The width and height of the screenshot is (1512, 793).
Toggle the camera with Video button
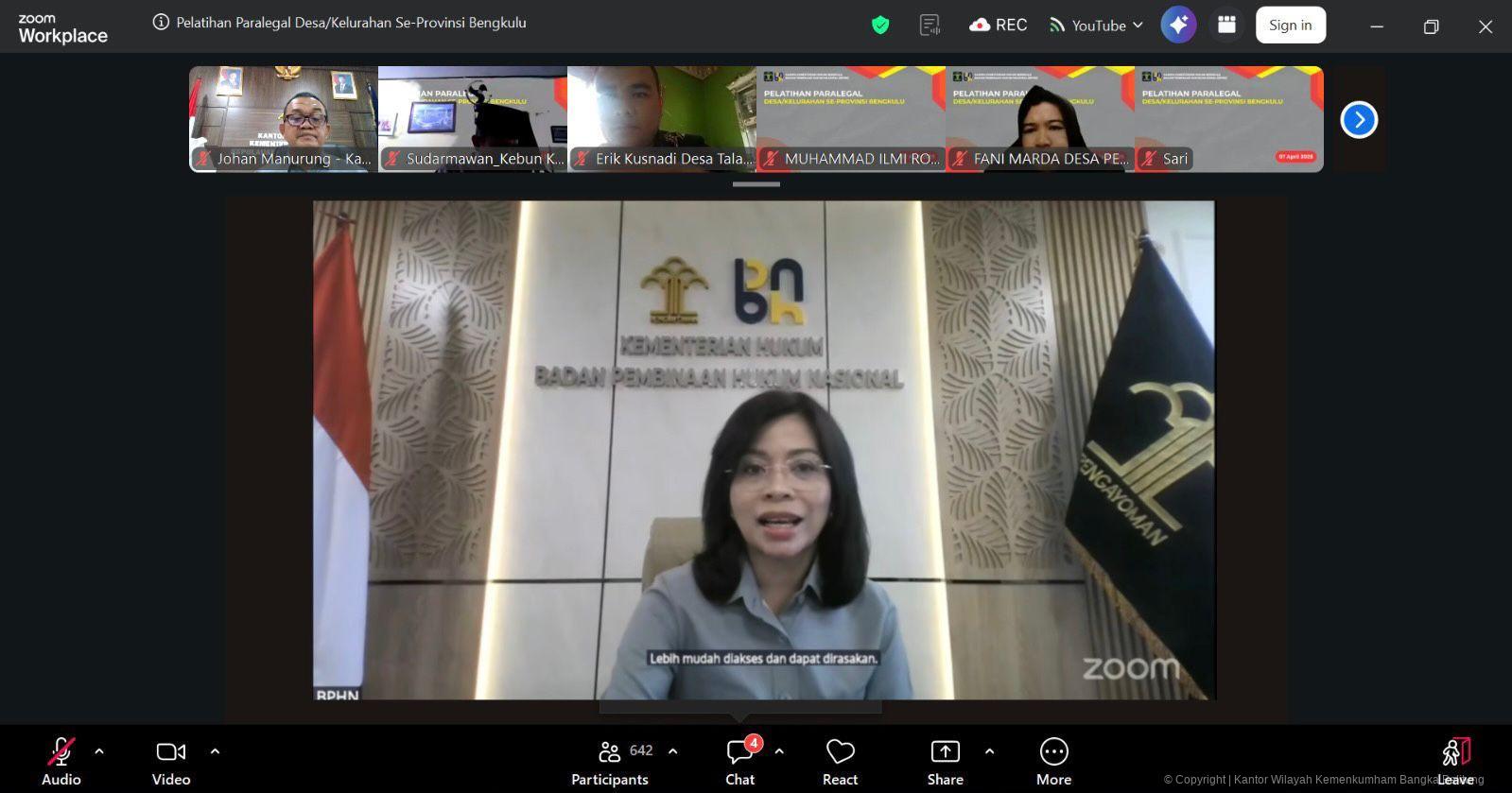pos(171,761)
